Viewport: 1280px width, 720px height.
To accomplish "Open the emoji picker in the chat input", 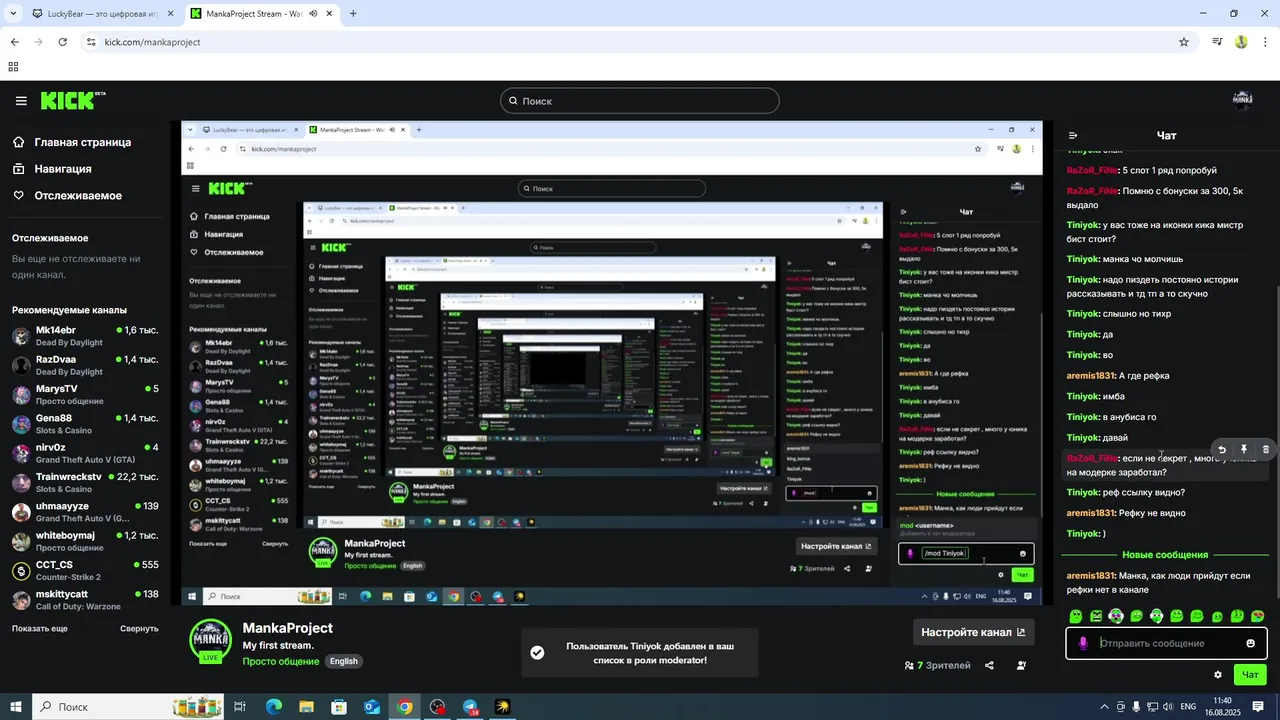I will [1250, 643].
